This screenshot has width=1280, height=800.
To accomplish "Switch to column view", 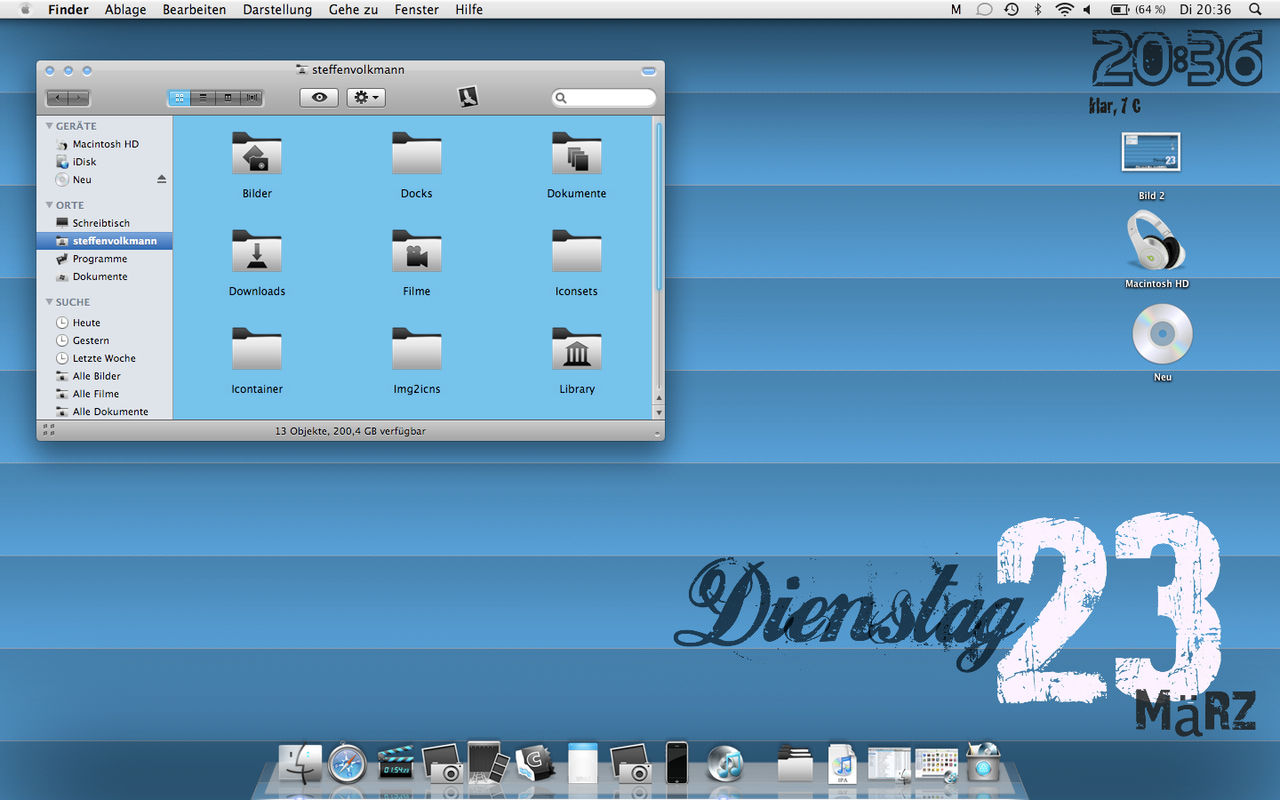I will coord(228,98).
